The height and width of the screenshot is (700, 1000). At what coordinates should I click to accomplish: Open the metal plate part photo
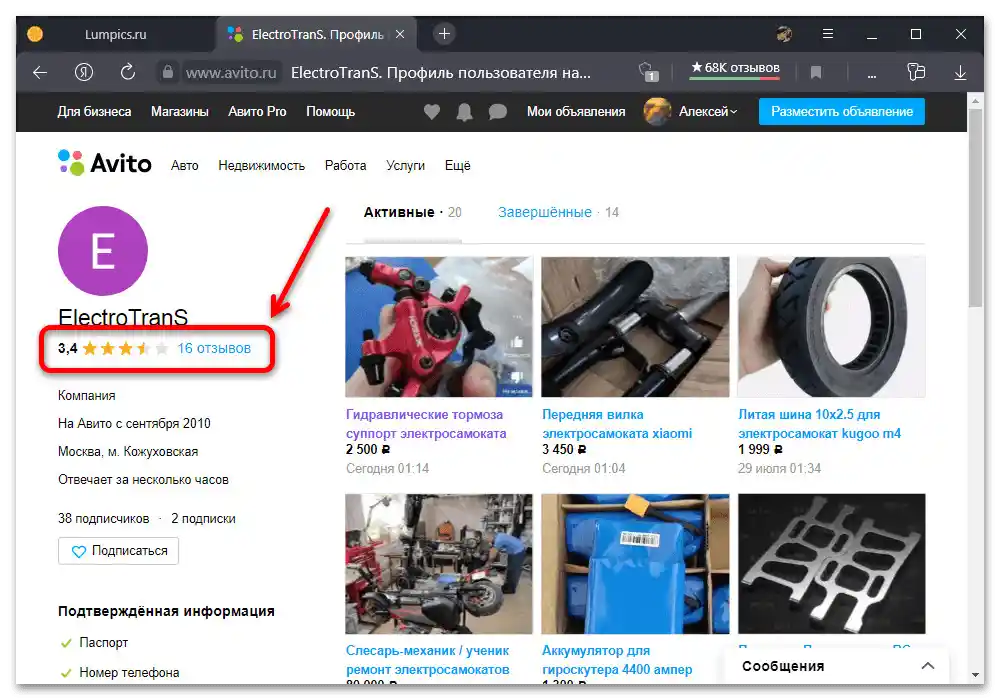832,564
